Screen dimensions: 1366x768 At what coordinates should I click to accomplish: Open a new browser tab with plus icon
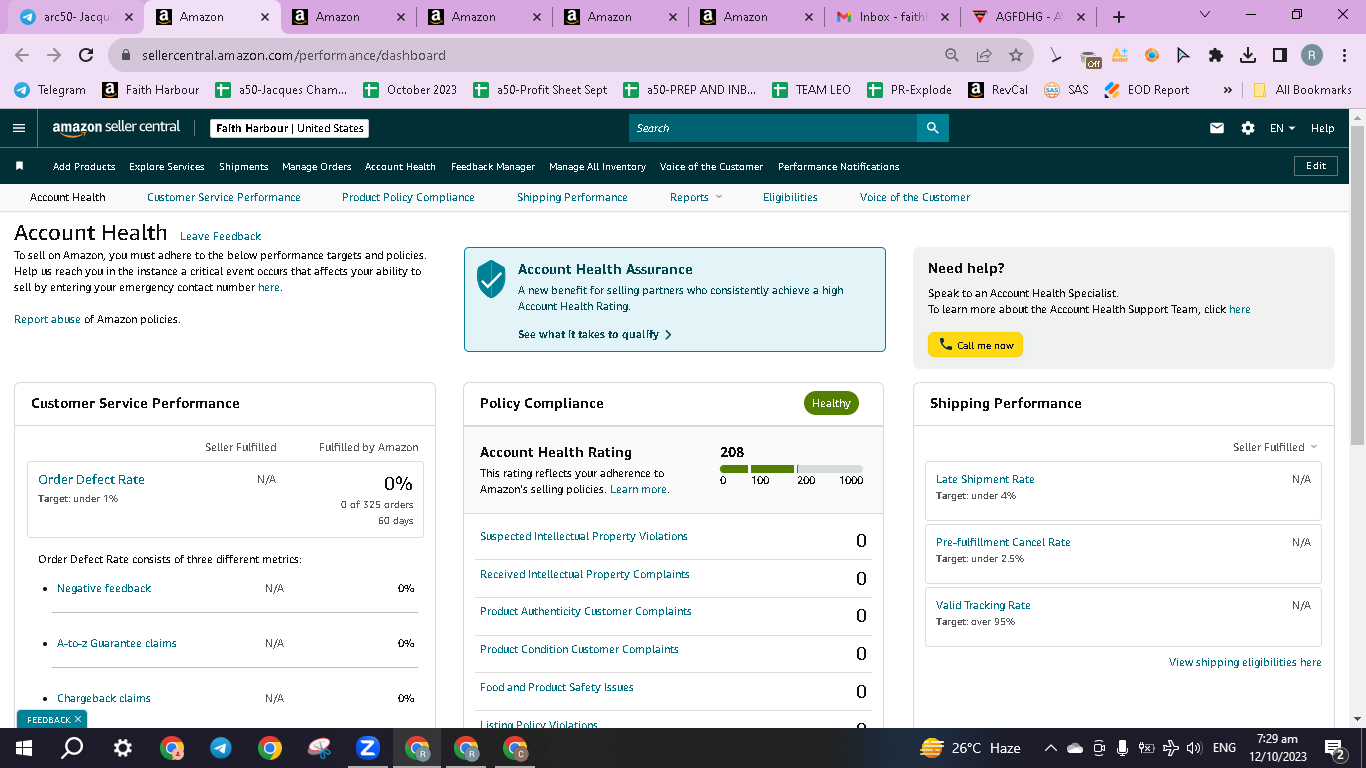pos(1119,17)
